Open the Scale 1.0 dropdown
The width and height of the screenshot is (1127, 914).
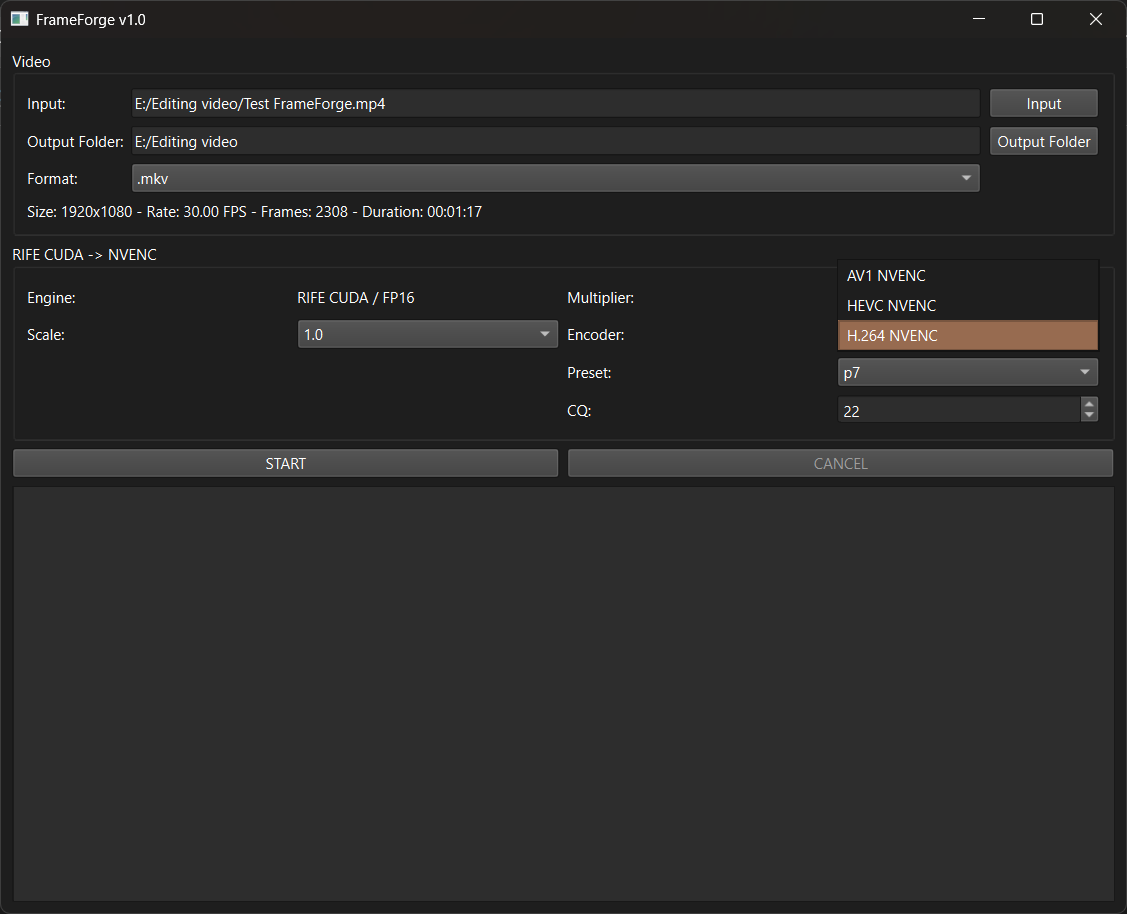(x=428, y=335)
